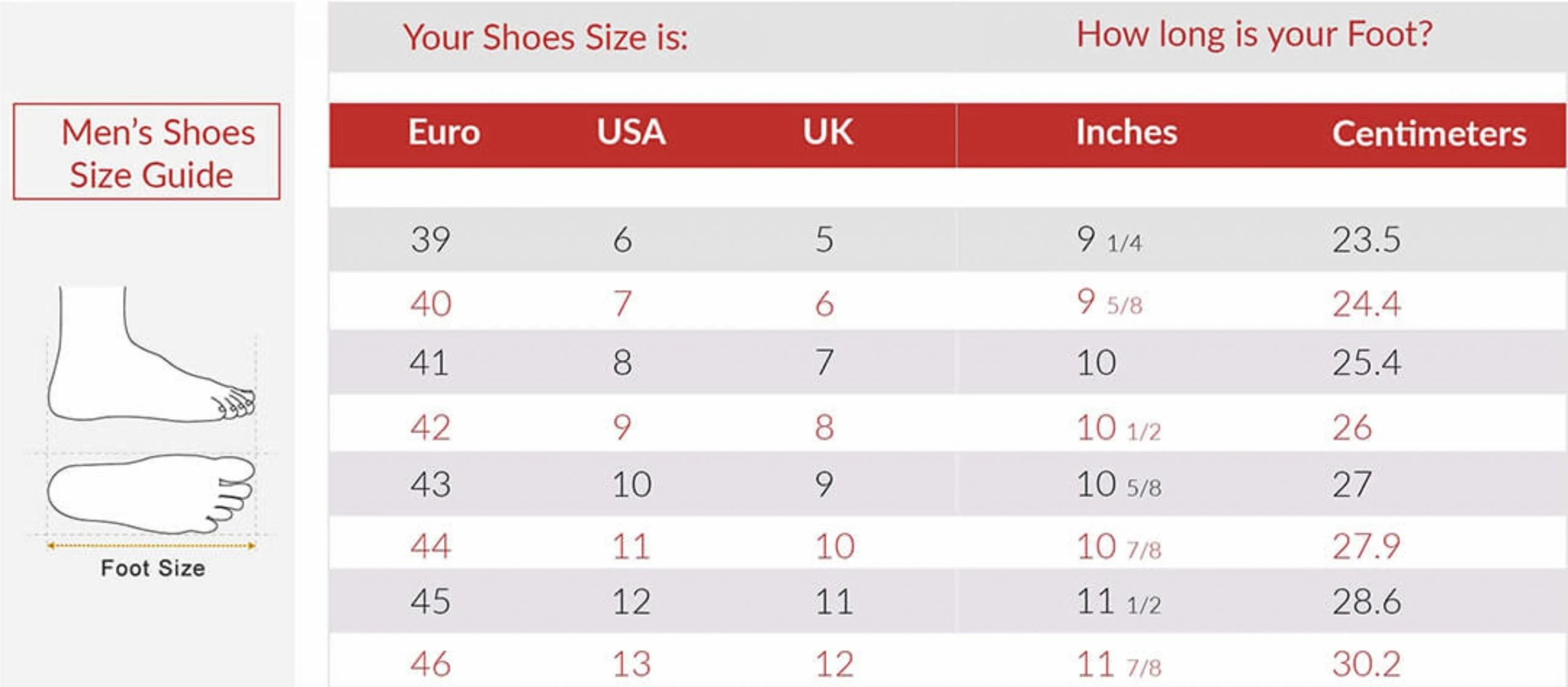Click the 10 1/2 inches value

coord(1118,428)
